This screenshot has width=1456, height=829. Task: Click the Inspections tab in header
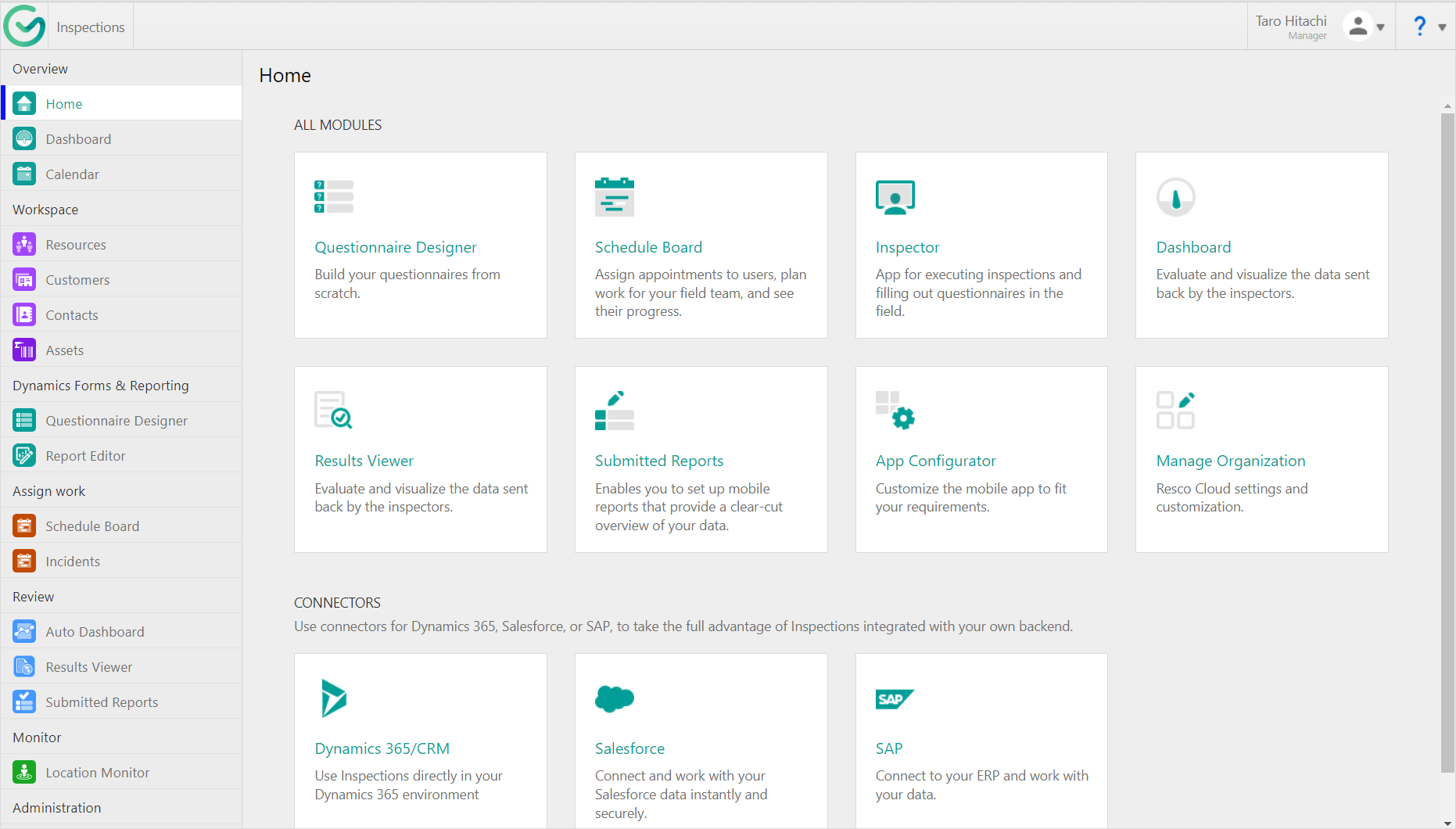click(x=91, y=27)
